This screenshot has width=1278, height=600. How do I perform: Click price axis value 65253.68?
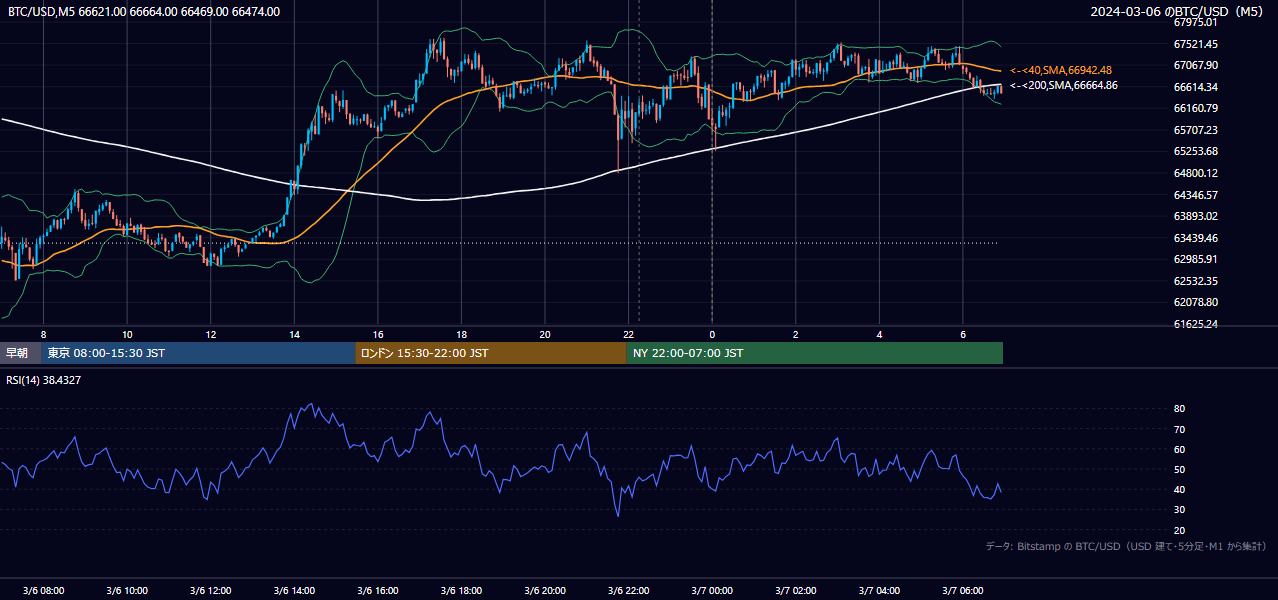[x=1195, y=151]
